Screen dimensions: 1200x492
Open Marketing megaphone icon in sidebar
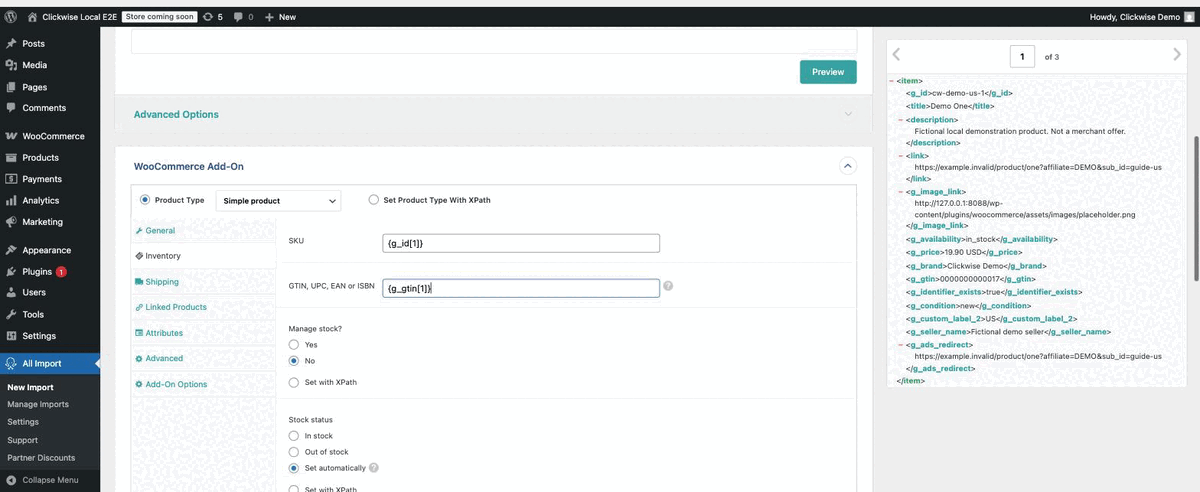(11, 222)
